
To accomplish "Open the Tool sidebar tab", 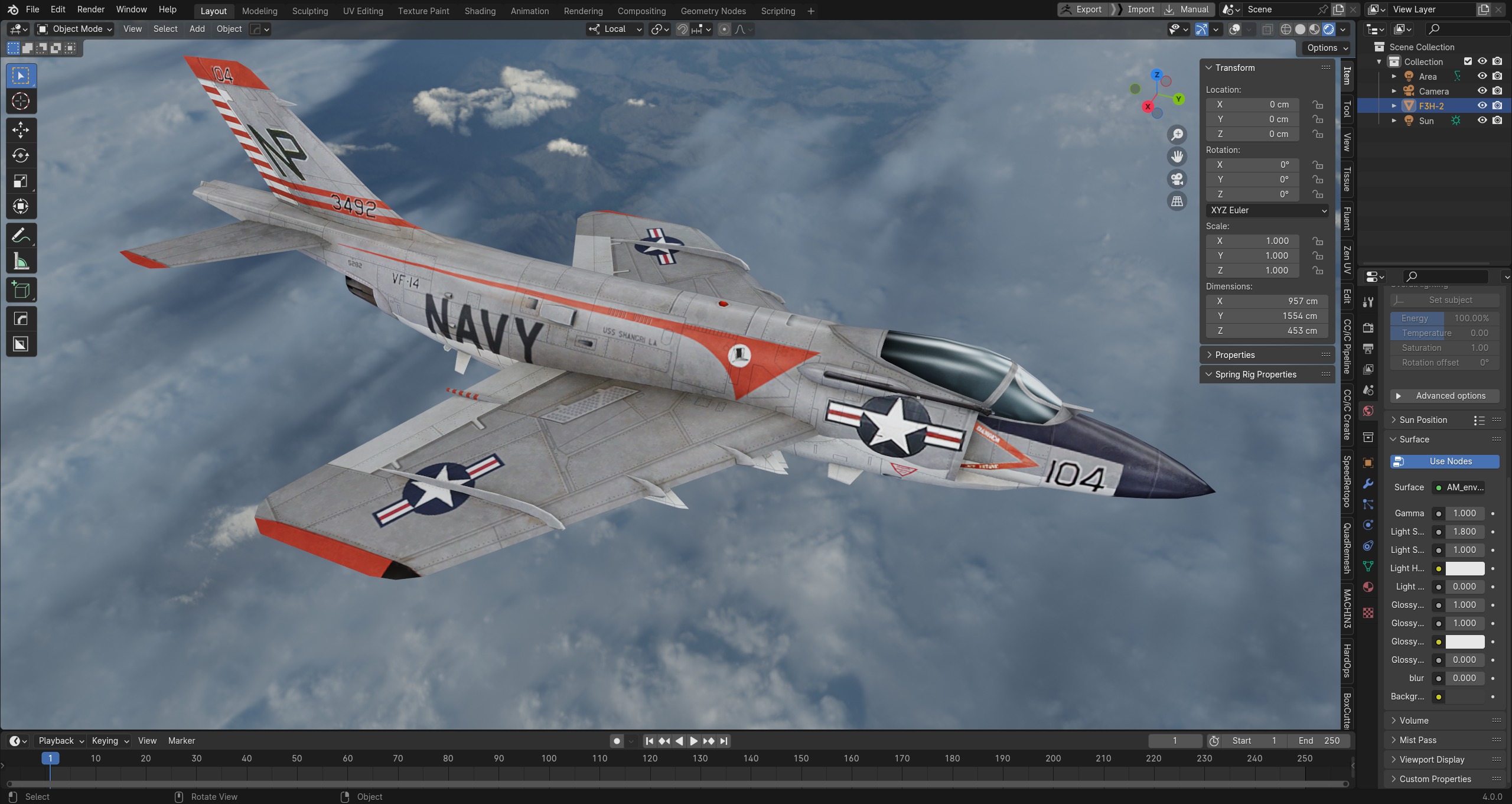I will coord(1347,109).
